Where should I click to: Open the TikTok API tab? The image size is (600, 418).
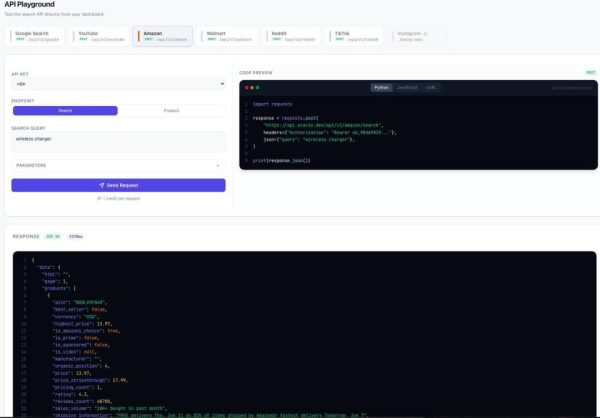tap(354, 36)
